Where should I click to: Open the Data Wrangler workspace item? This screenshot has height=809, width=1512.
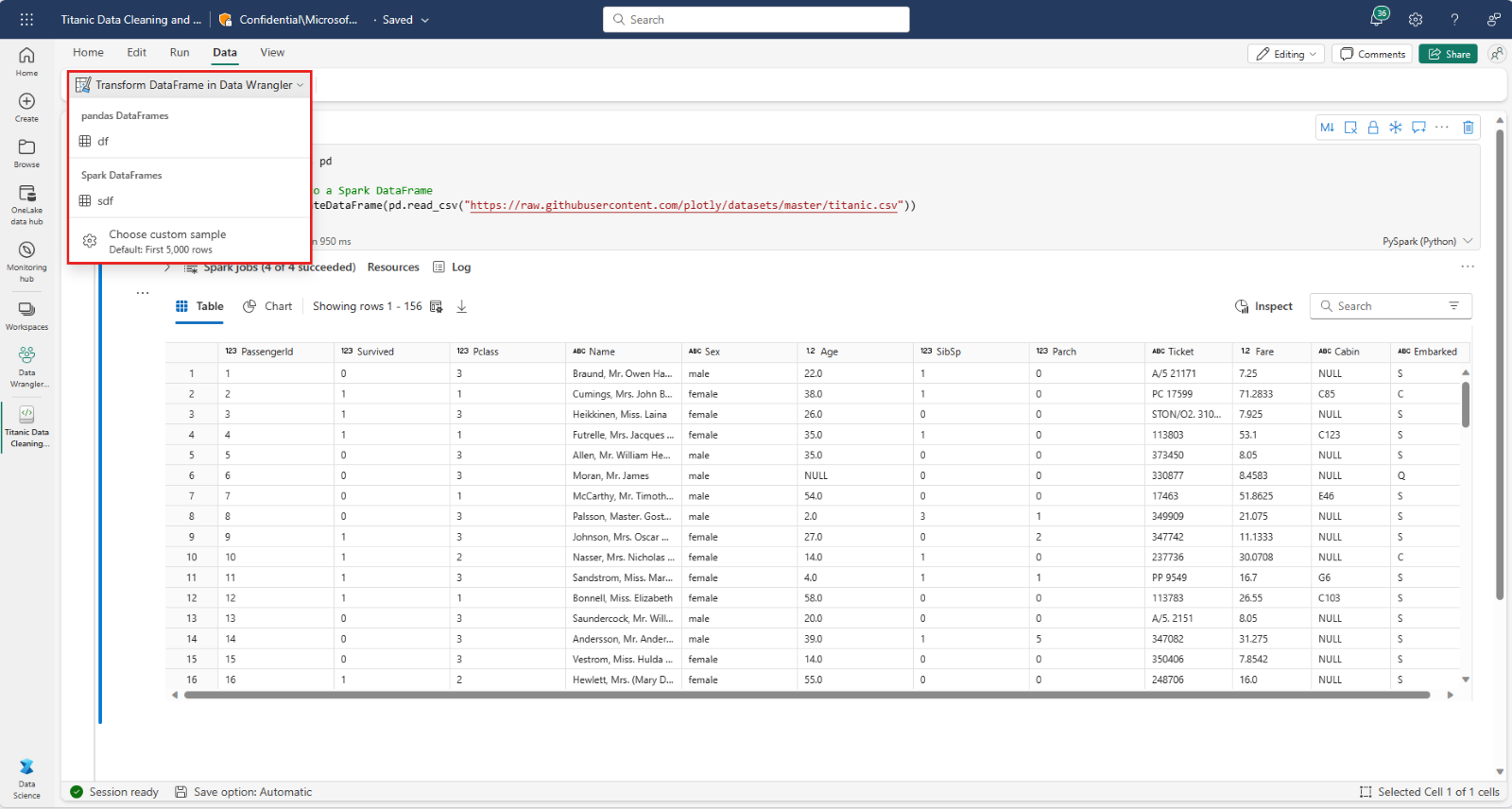26,367
